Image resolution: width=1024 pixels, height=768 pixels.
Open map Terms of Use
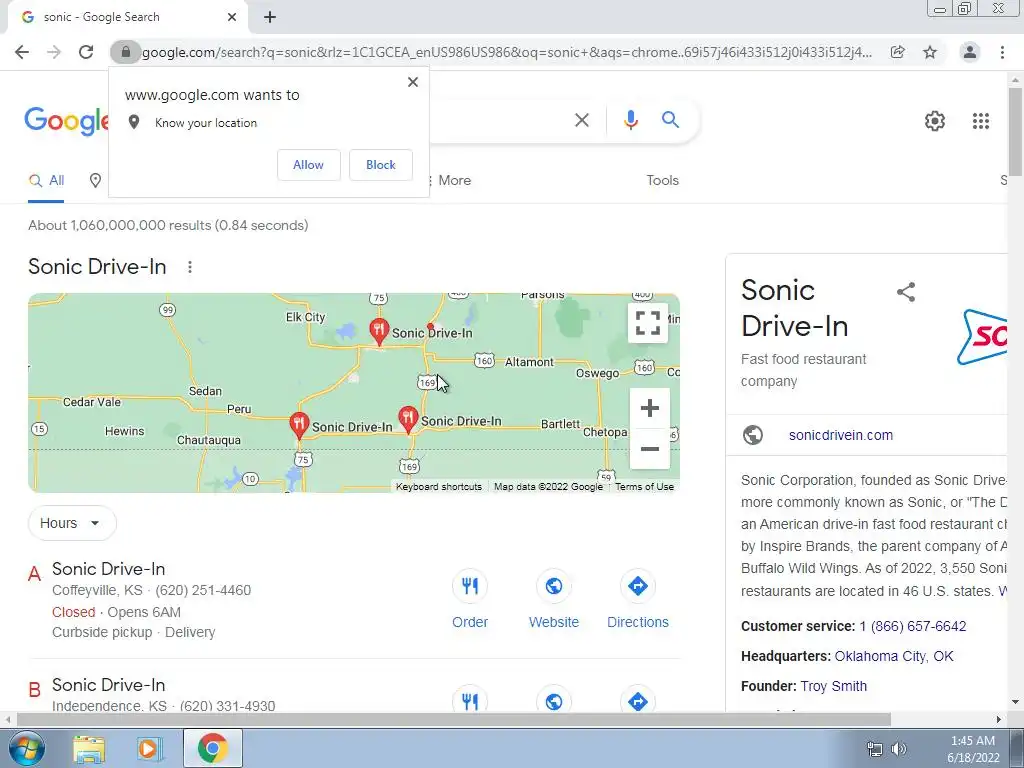[x=645, y=487]
